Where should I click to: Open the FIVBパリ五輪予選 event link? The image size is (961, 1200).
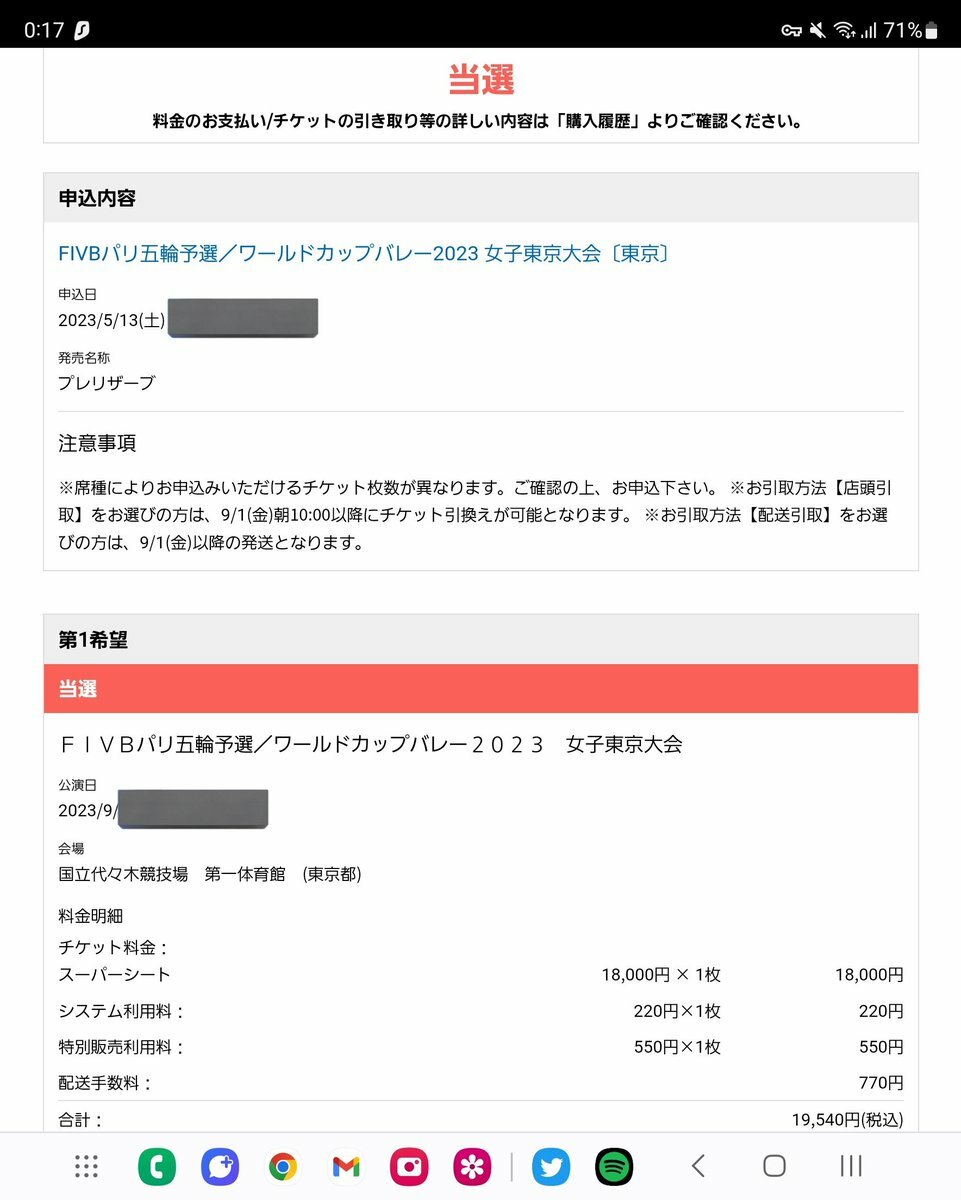click(363, 253)
